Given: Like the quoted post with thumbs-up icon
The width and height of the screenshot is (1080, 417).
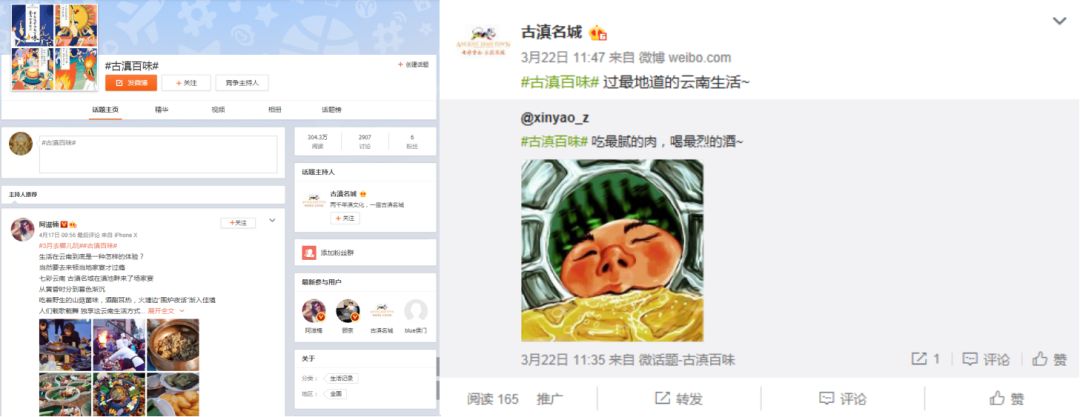Looking at the screenshot, I should [x=1040, y=358].
